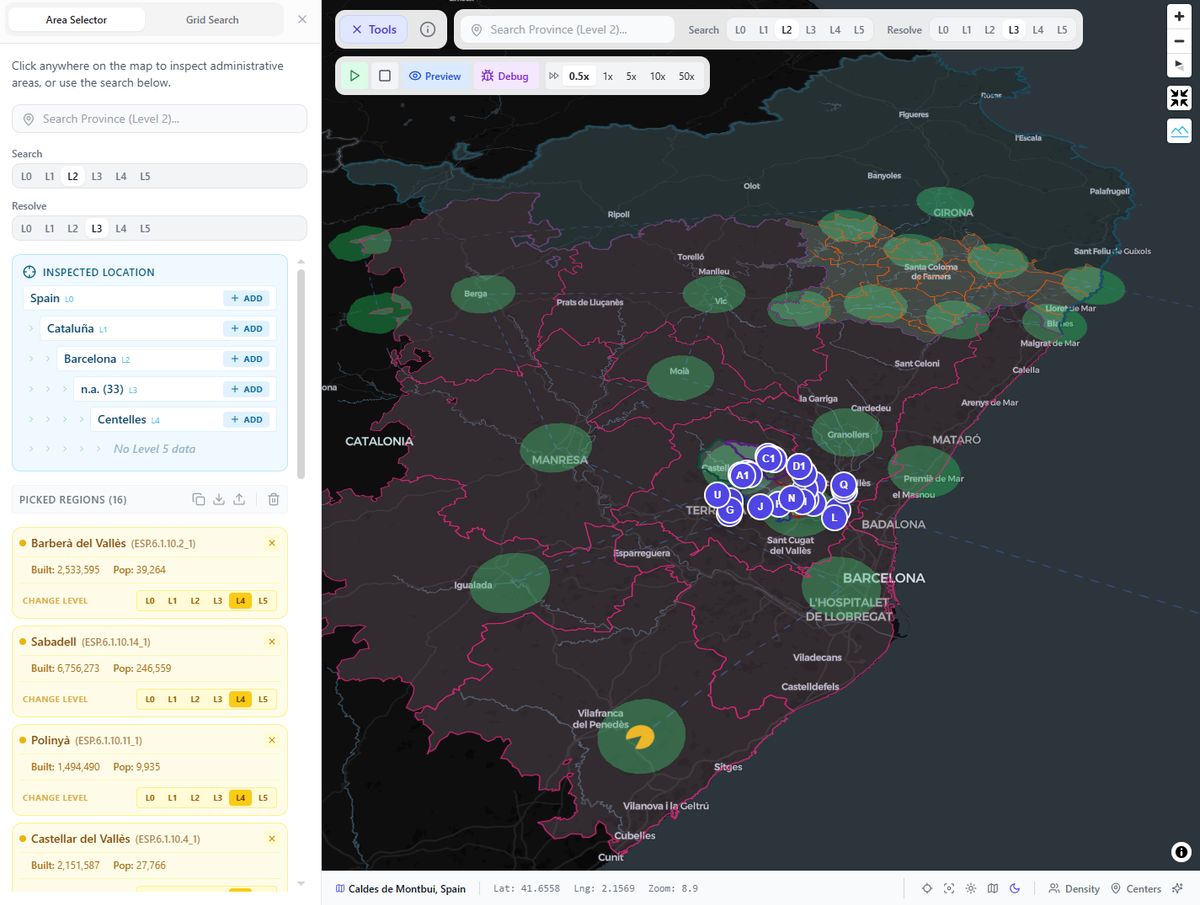This screenshot has height=905, width=1200.
Task: Zoom out on the map
Action: 1179,41
